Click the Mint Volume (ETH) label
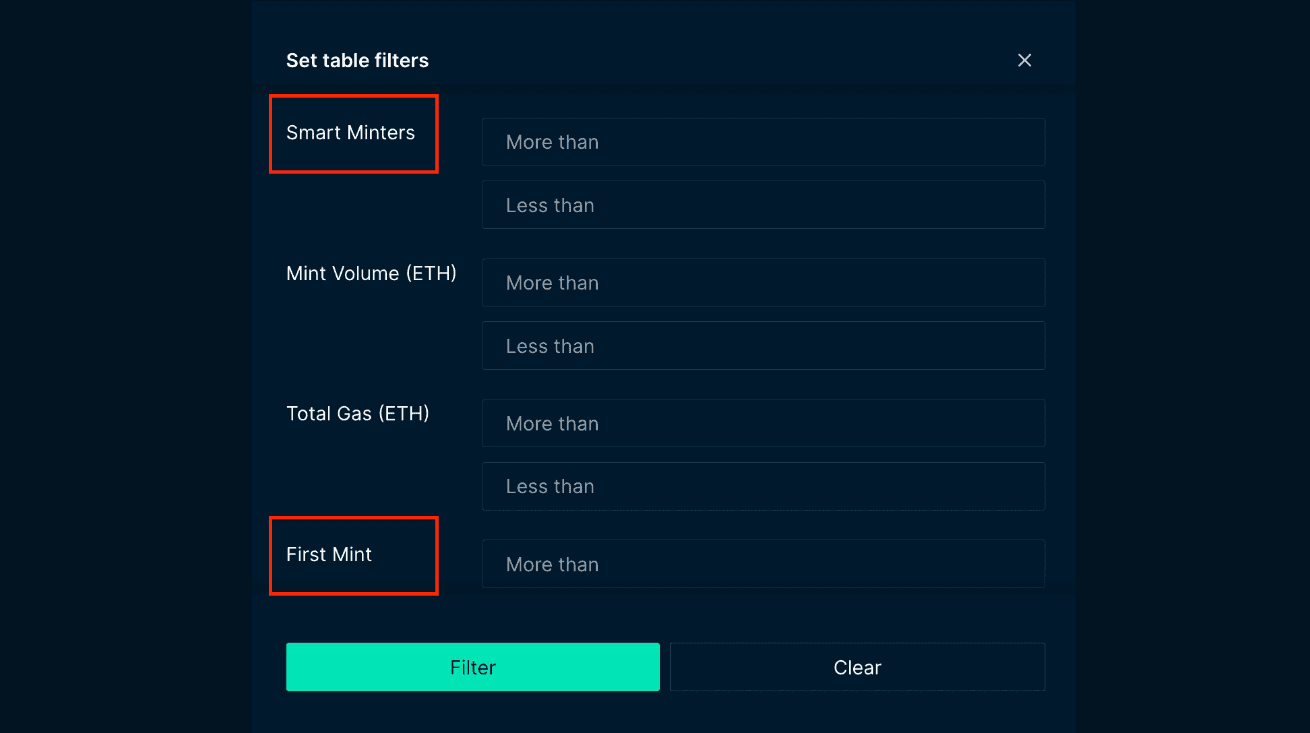Image resolution: width=1310 pixels, height=733 pixels. tap(371, 272)
